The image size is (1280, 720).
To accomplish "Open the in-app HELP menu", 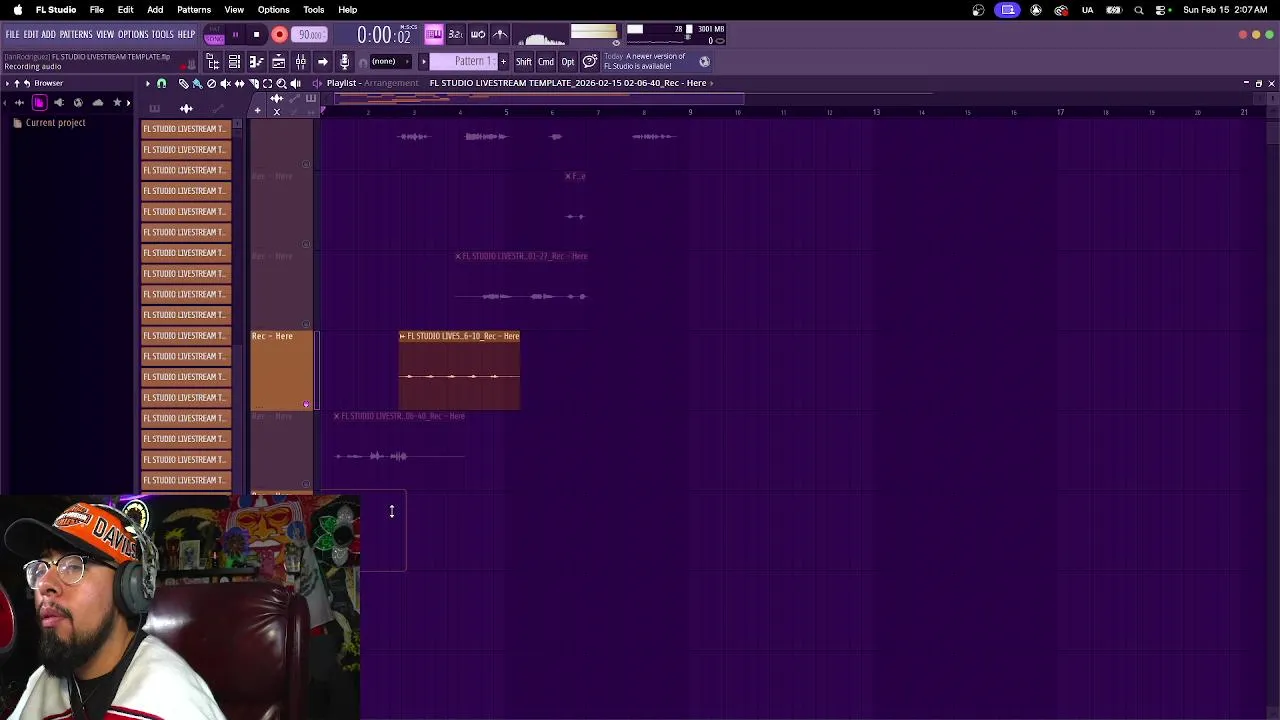I will (x=186, y=34).
